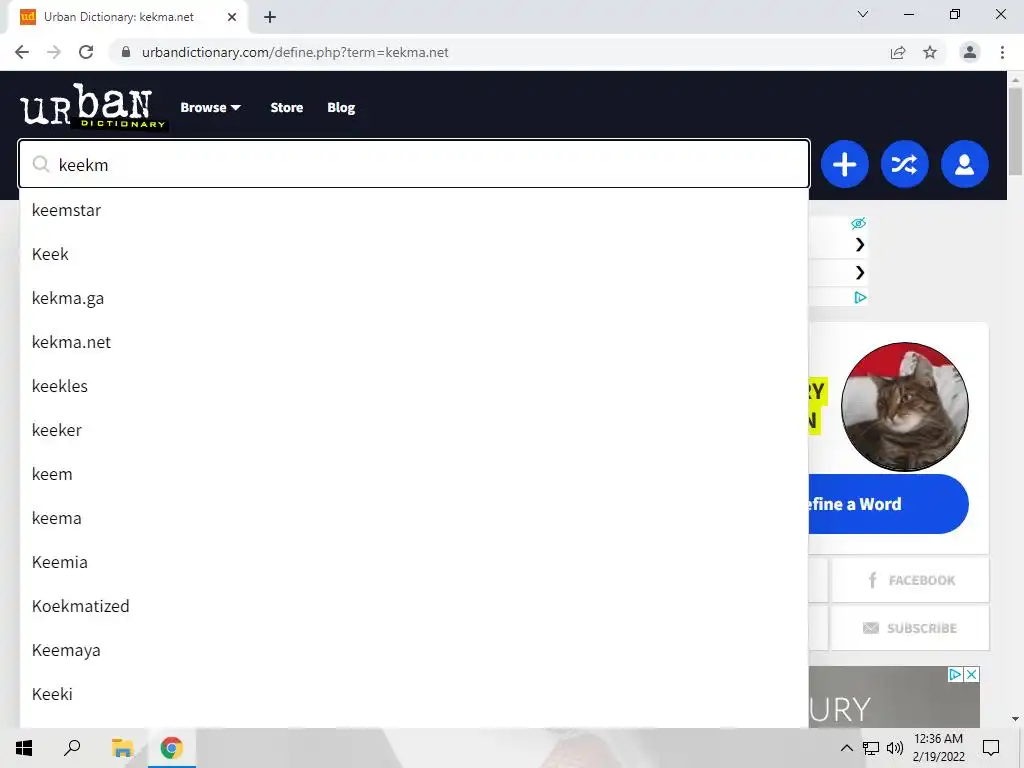Click the random word shuffle icon
The height and width of the screenshot is (768, 1024).
point(904,164)
